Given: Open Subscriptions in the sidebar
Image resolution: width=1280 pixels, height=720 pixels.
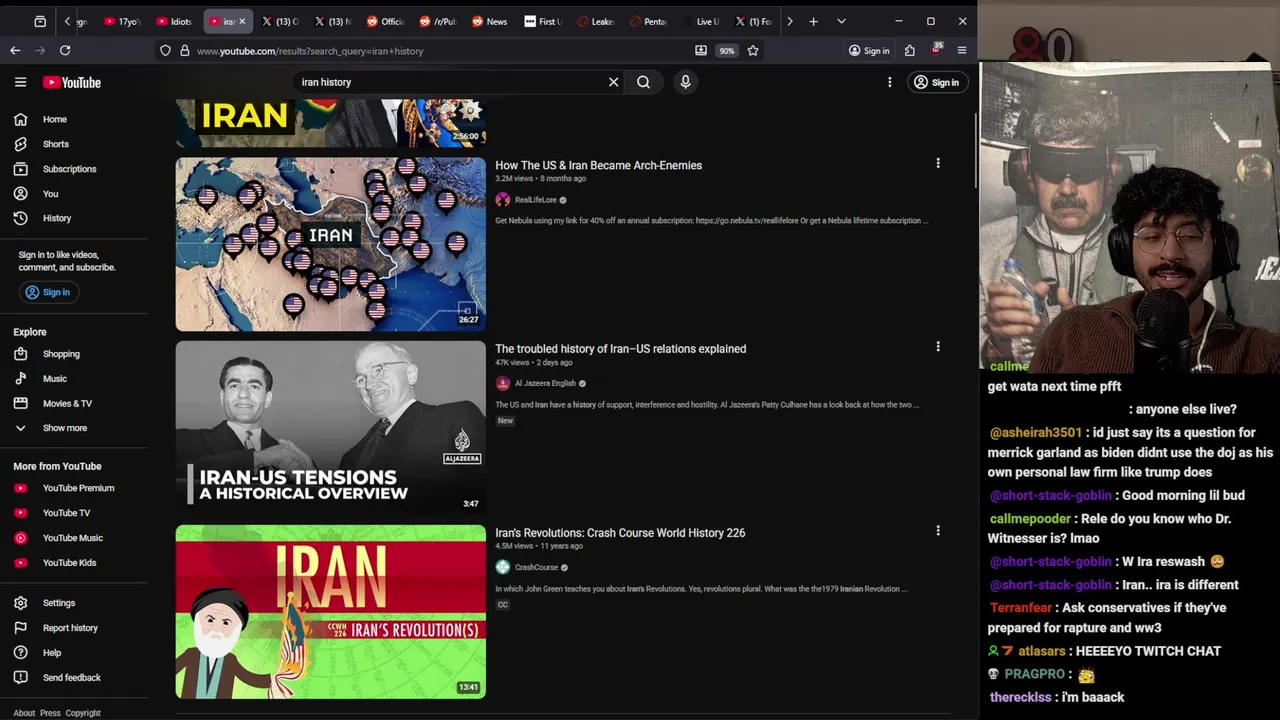Looking at the screenshot, I should pyautogui.click(x=69, y=169).
